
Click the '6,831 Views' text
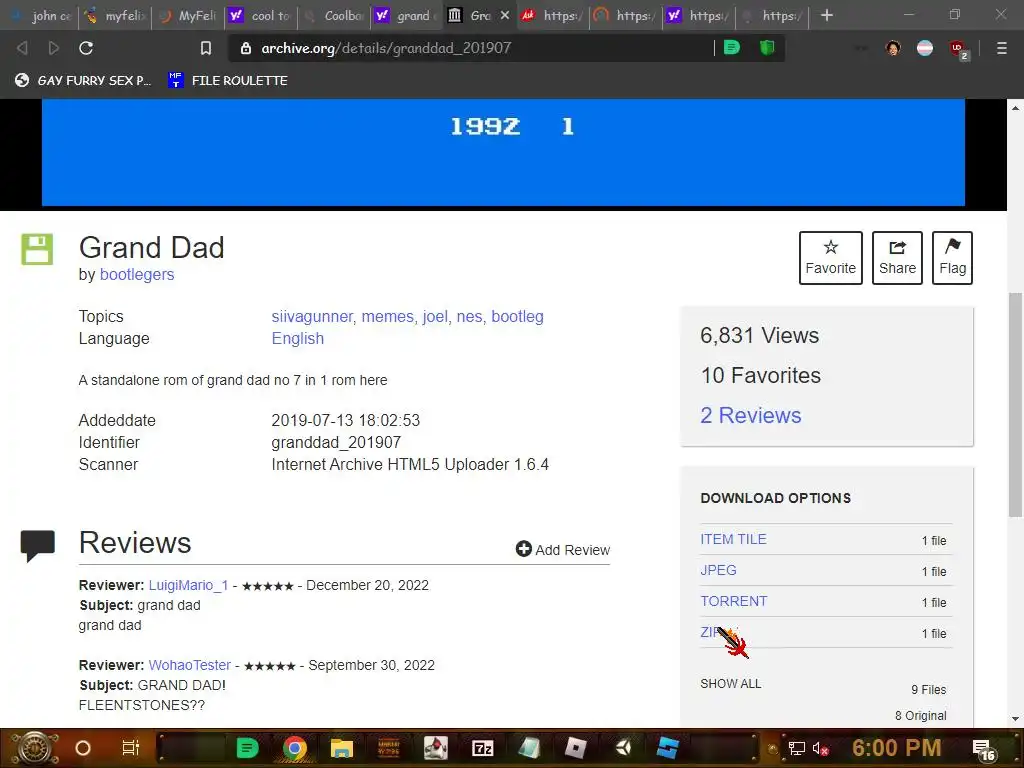pyautogui.click(x=759, y=336)
